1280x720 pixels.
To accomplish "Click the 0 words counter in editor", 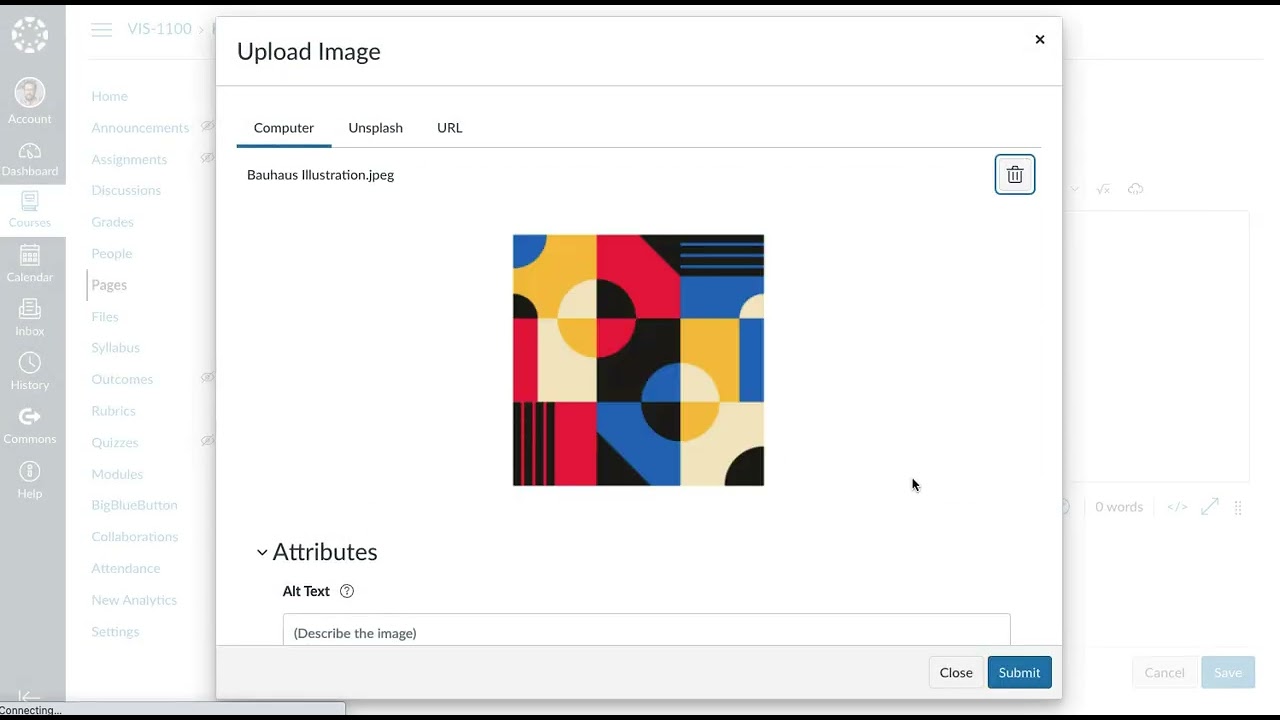I will (x=1119, y=507).
